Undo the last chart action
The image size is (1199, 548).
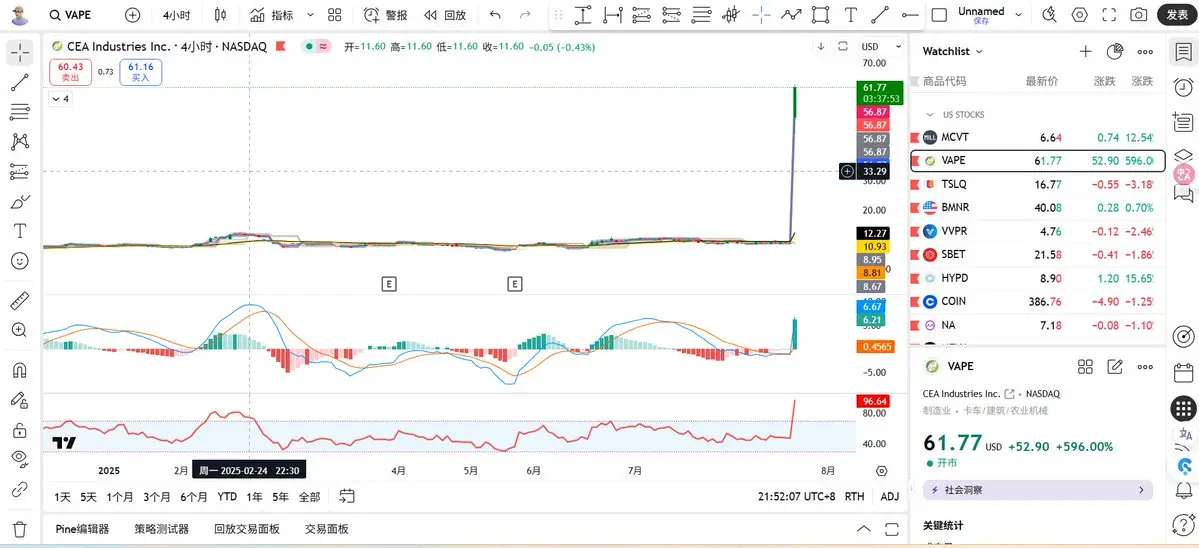coord(496,15)
